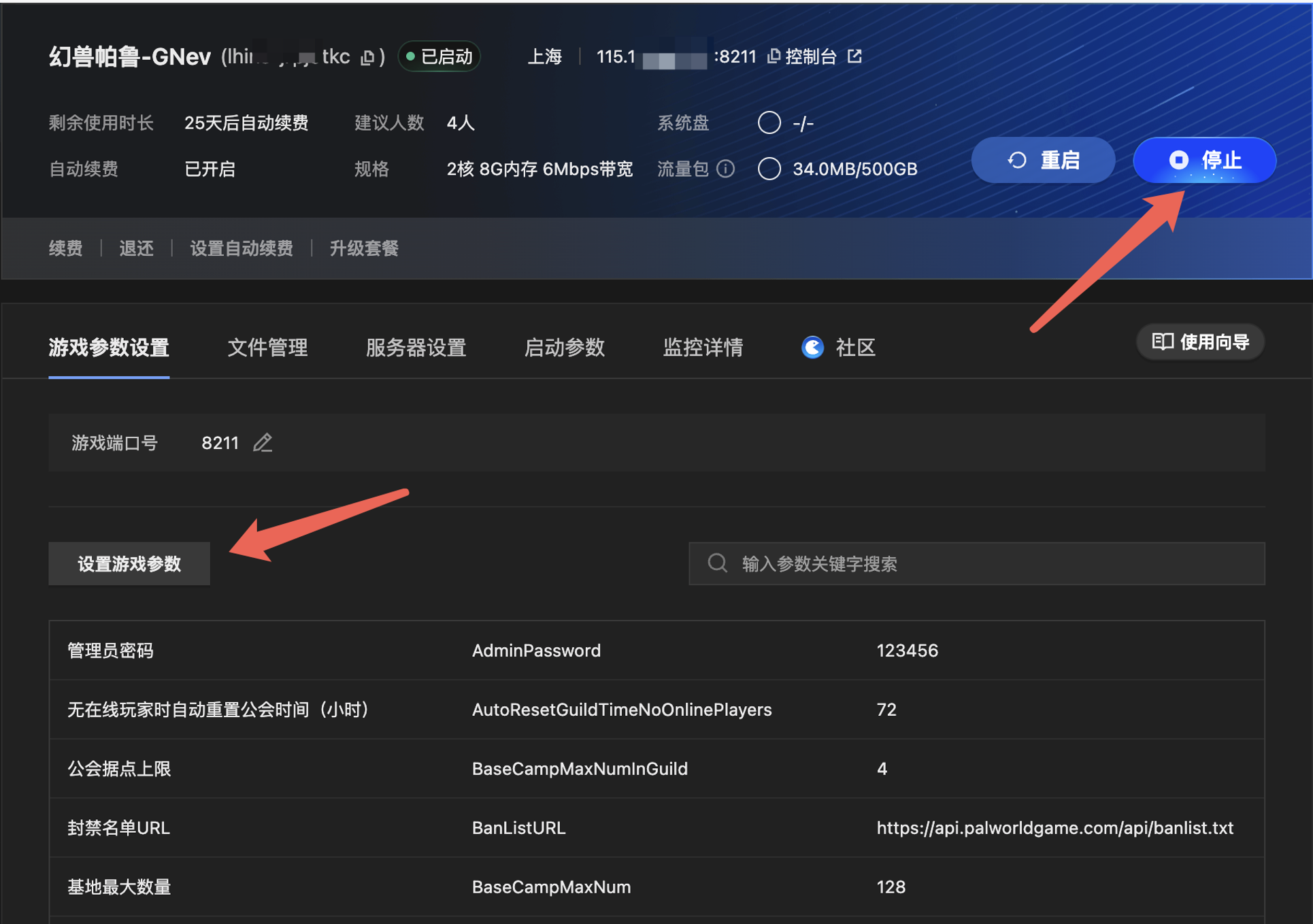
Task: Click the 系统盘 usage ring indicator
Action: pyautogui.click(x=769, y=122)
